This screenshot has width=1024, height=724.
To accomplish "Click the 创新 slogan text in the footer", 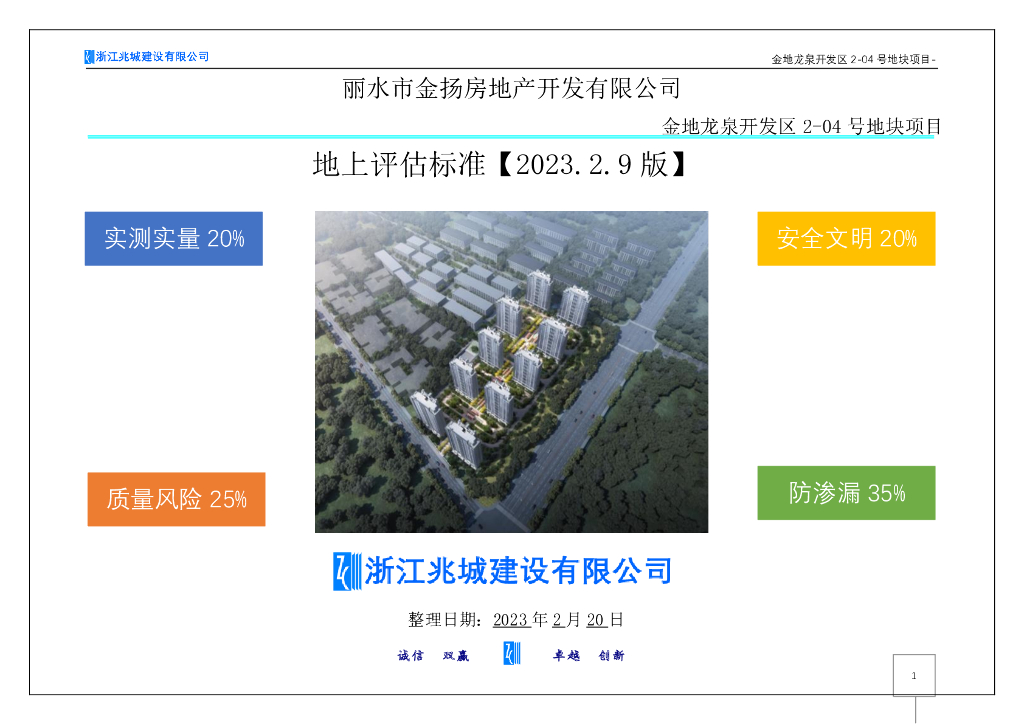I will tap(613, 655).
